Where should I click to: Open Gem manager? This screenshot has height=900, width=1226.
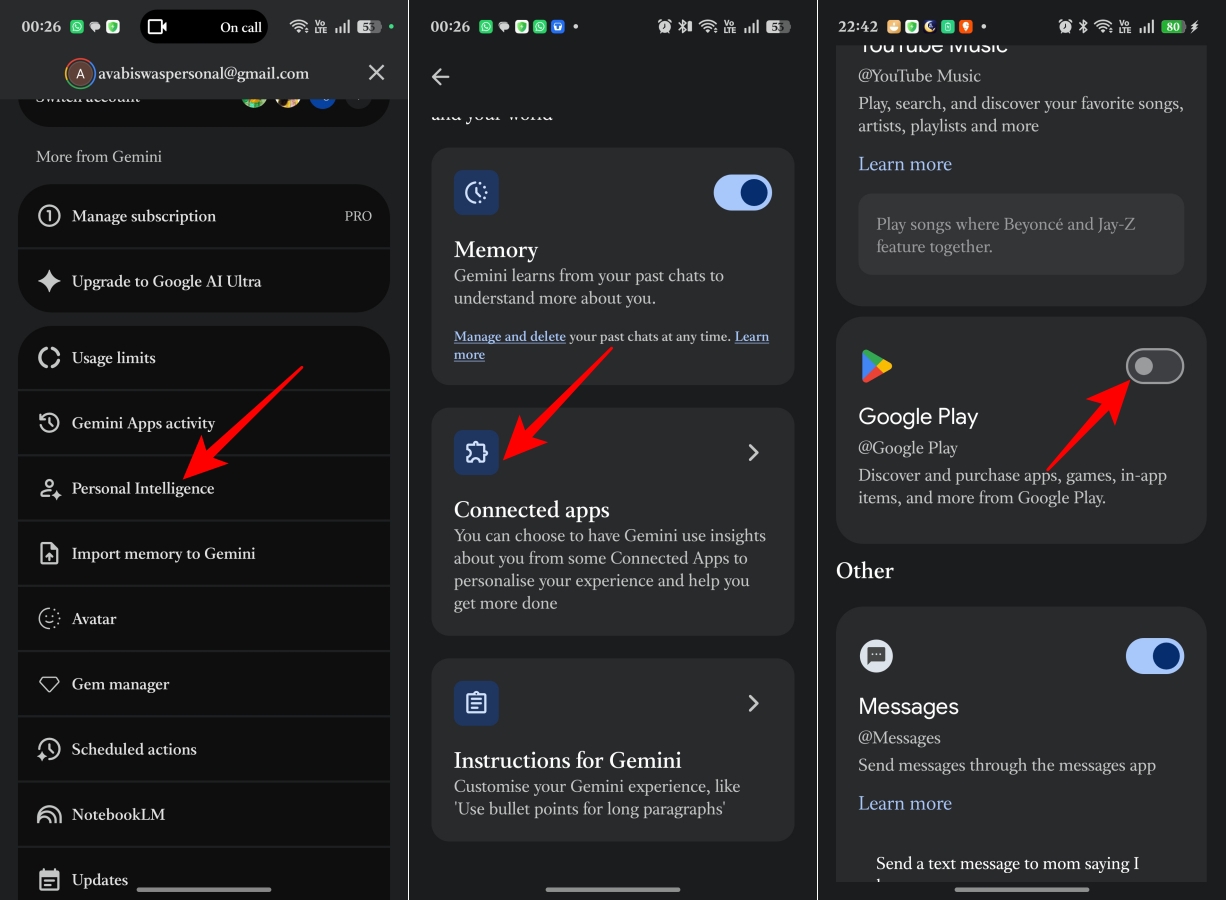pyautogui.click(x=204, y=684)
